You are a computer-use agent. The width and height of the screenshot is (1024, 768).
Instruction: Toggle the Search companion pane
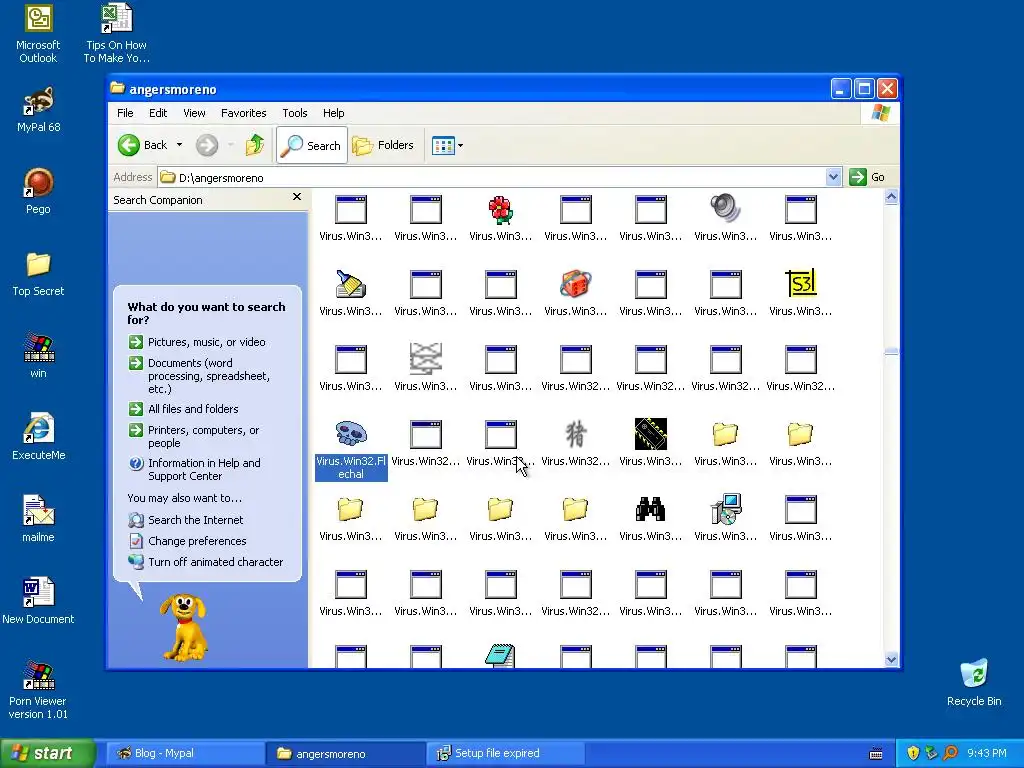tap(312, 145)
